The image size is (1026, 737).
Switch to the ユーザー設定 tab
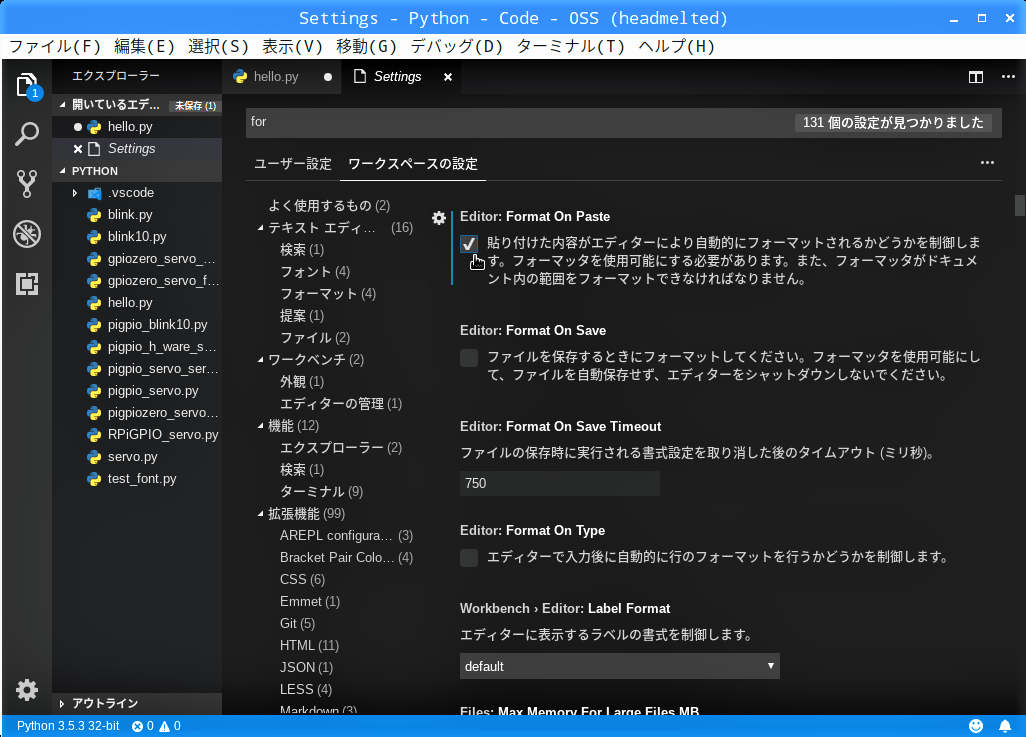pos(292,164)
